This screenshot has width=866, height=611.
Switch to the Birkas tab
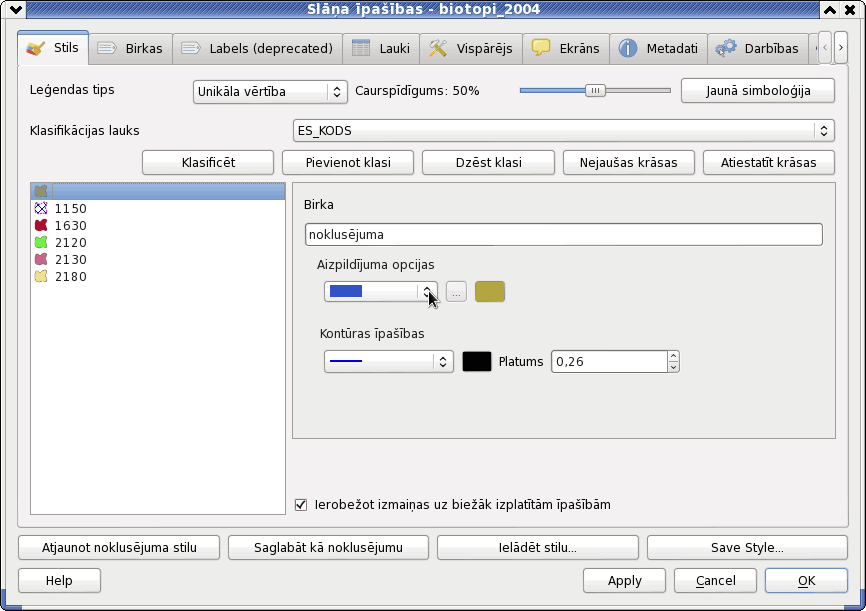click(x=130, y=49)
